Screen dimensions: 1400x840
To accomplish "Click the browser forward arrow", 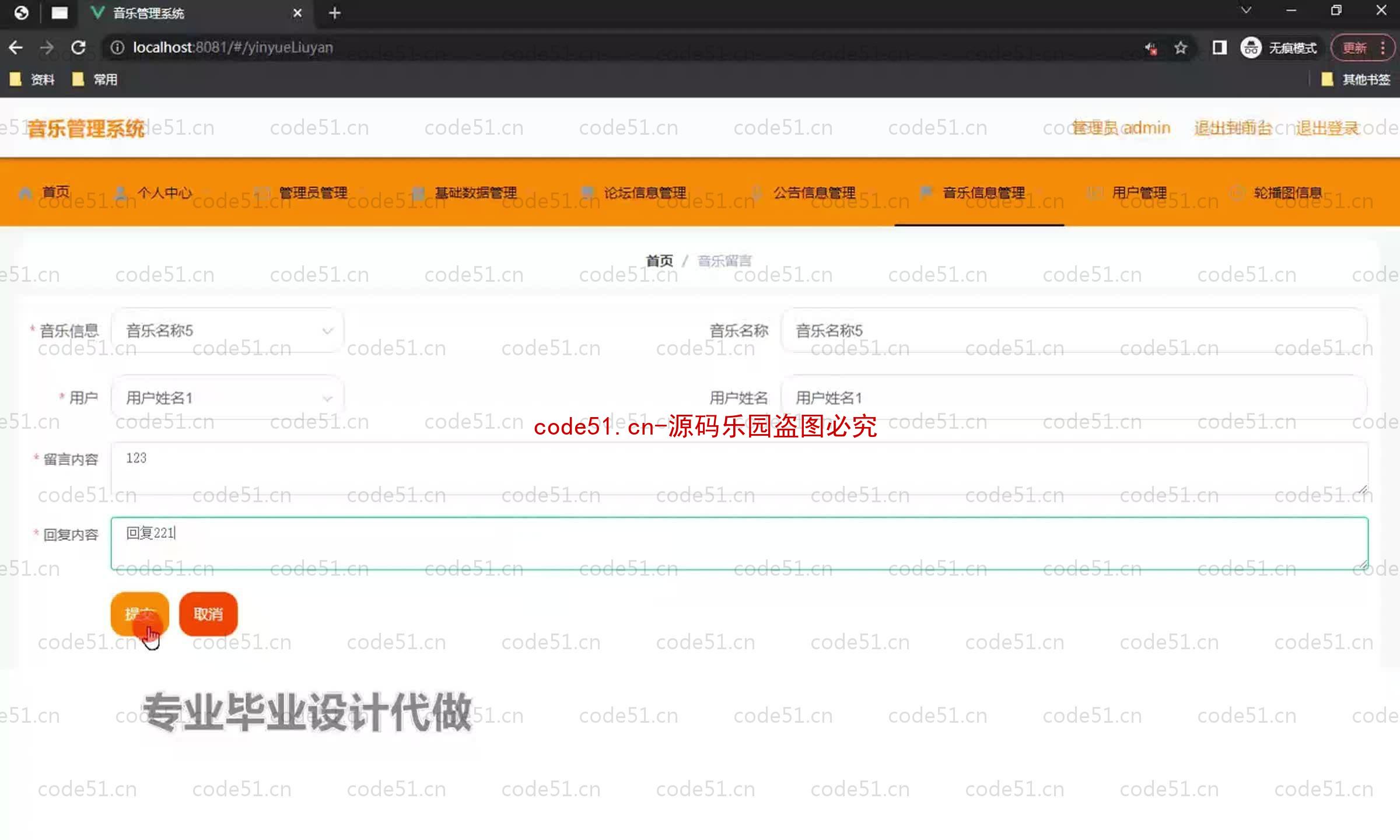I will pos(47,48).
